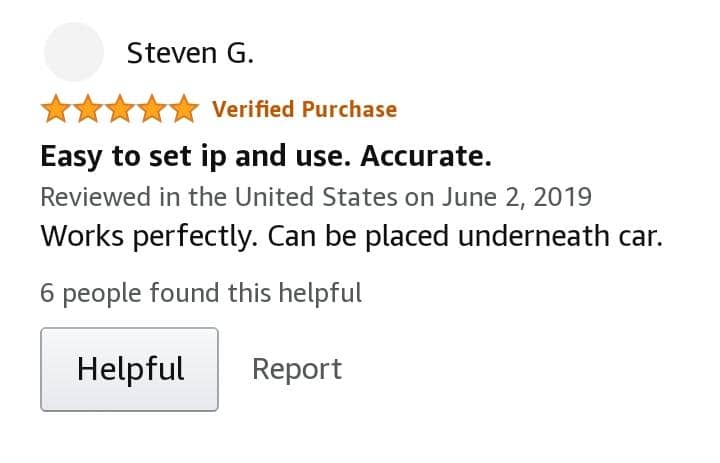
Task: Click the word 'Purchase' in the orange badge
Action: [x=349, y=109]
